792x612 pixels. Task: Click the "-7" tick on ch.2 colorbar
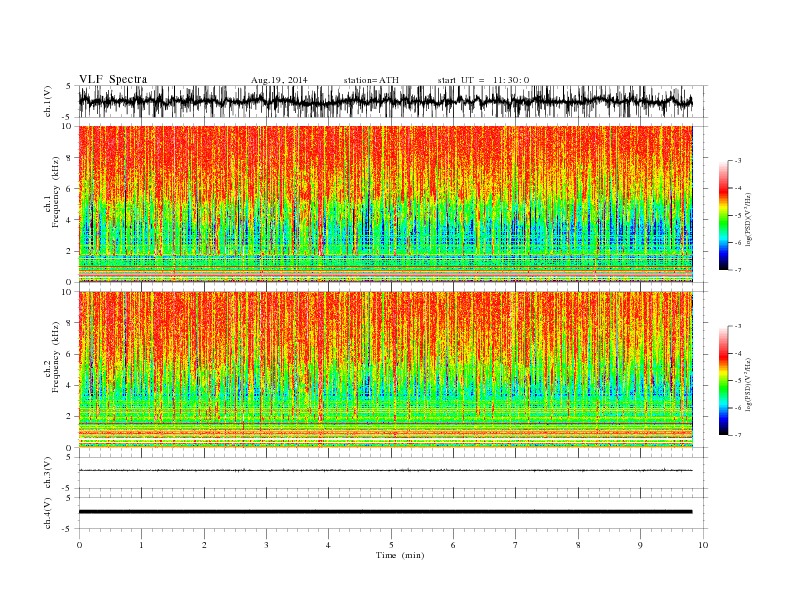737,435
